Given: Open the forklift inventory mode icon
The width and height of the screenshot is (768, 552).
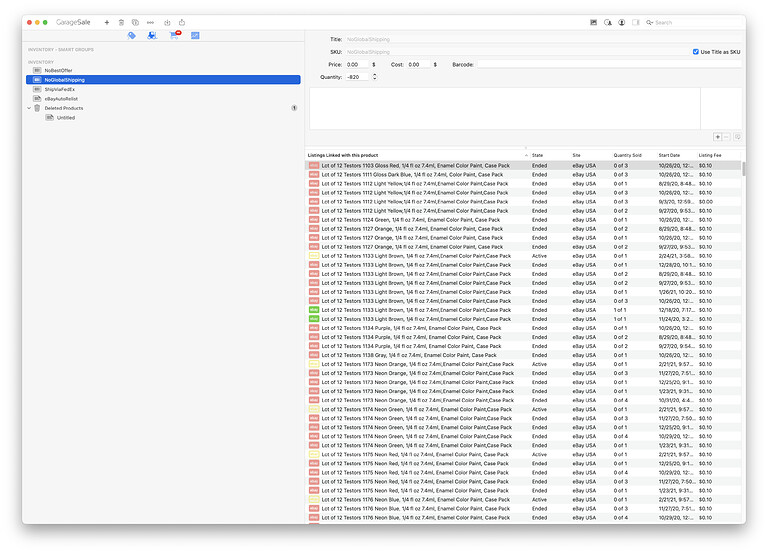Looking at the screenshot, I should pyautogui.click(x=152, y=35).
